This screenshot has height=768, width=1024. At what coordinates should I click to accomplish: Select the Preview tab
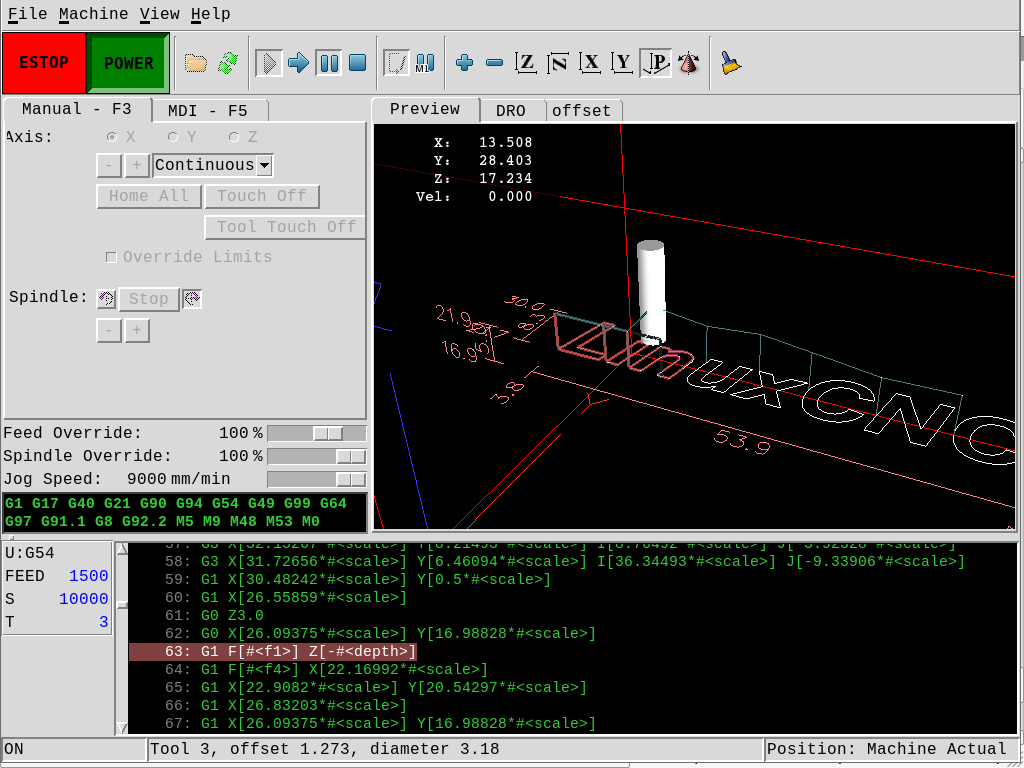point(425,109)
